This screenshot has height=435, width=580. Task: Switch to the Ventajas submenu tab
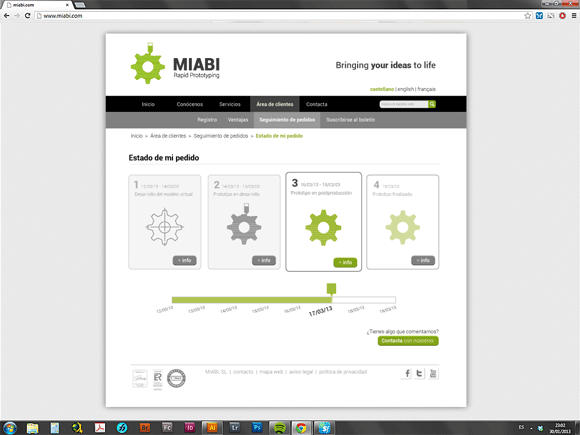click(x=238, y=120)
